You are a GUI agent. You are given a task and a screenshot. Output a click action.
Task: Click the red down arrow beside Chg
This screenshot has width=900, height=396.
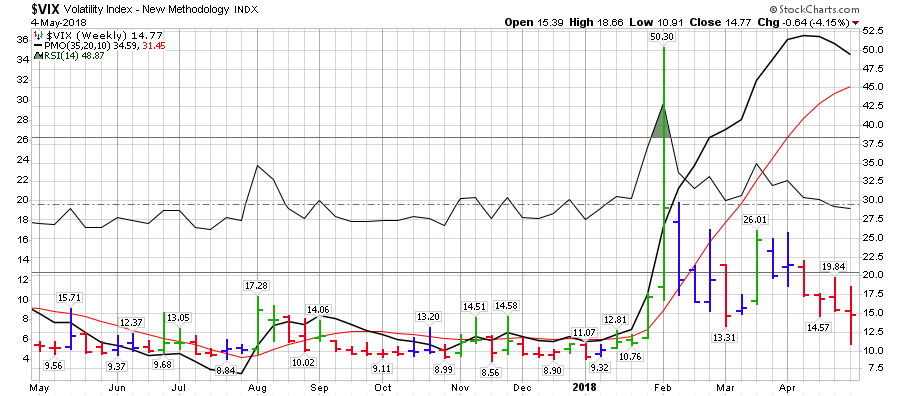(x=856, y=22)
